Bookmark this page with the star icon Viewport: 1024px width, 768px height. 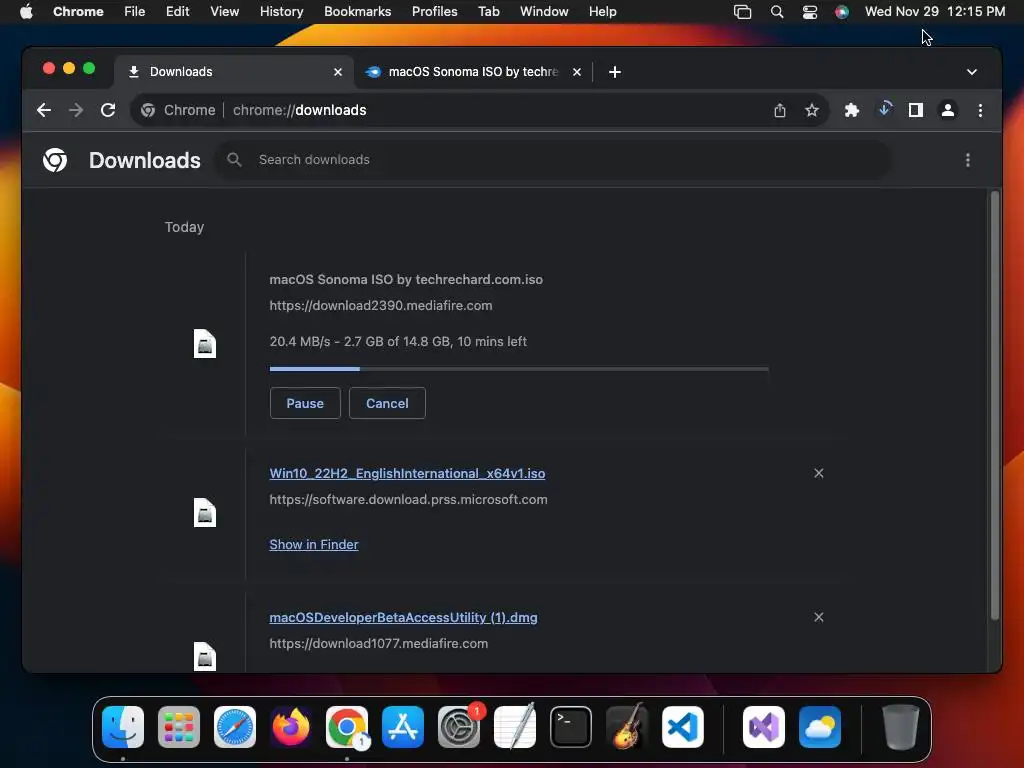click(x=812, y=110)
